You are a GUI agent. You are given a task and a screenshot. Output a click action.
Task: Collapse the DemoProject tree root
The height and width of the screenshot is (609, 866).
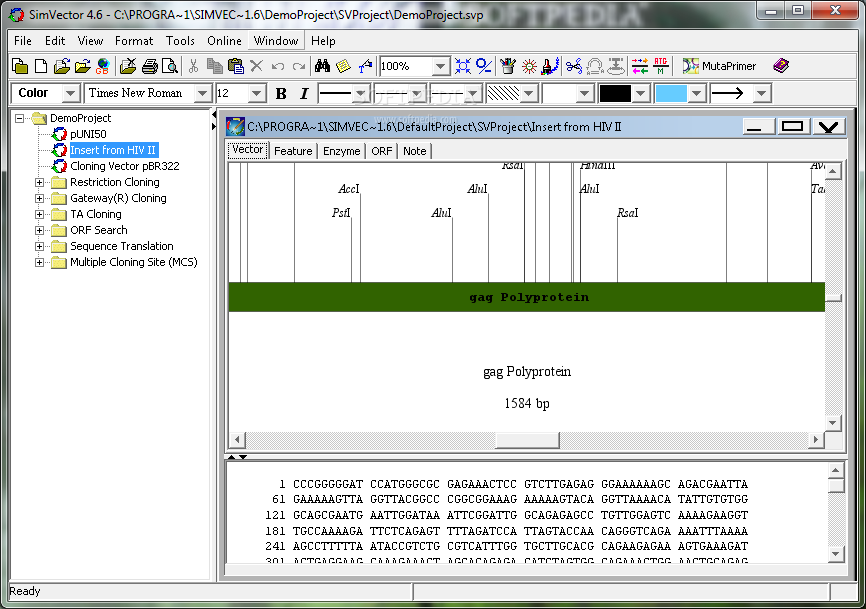pos(19,118)
